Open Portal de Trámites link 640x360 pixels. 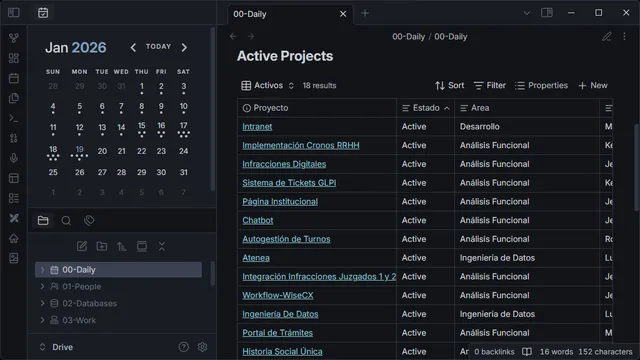coord(278,333)
